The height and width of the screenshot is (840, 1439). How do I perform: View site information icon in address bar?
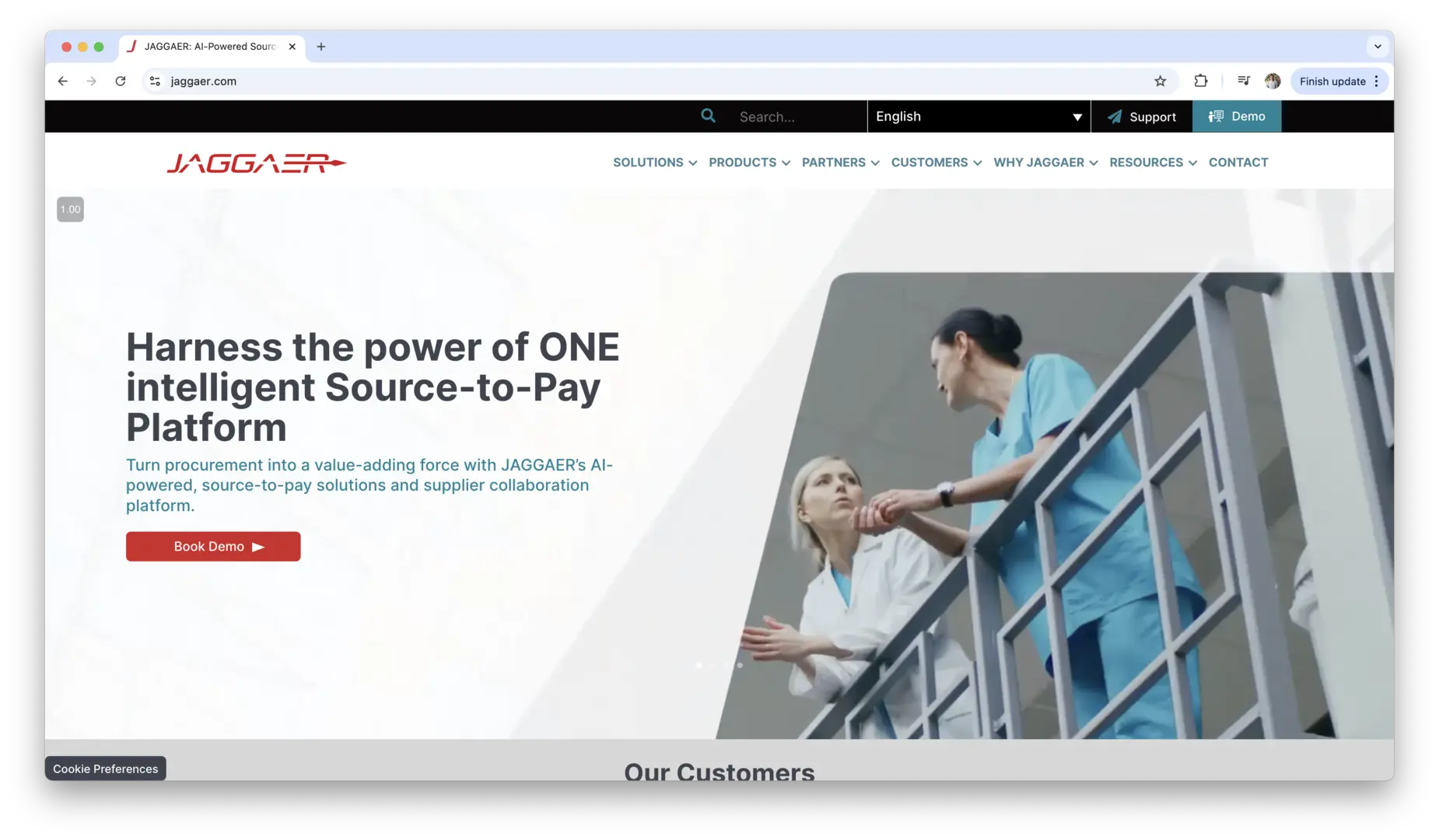[155, 81]
